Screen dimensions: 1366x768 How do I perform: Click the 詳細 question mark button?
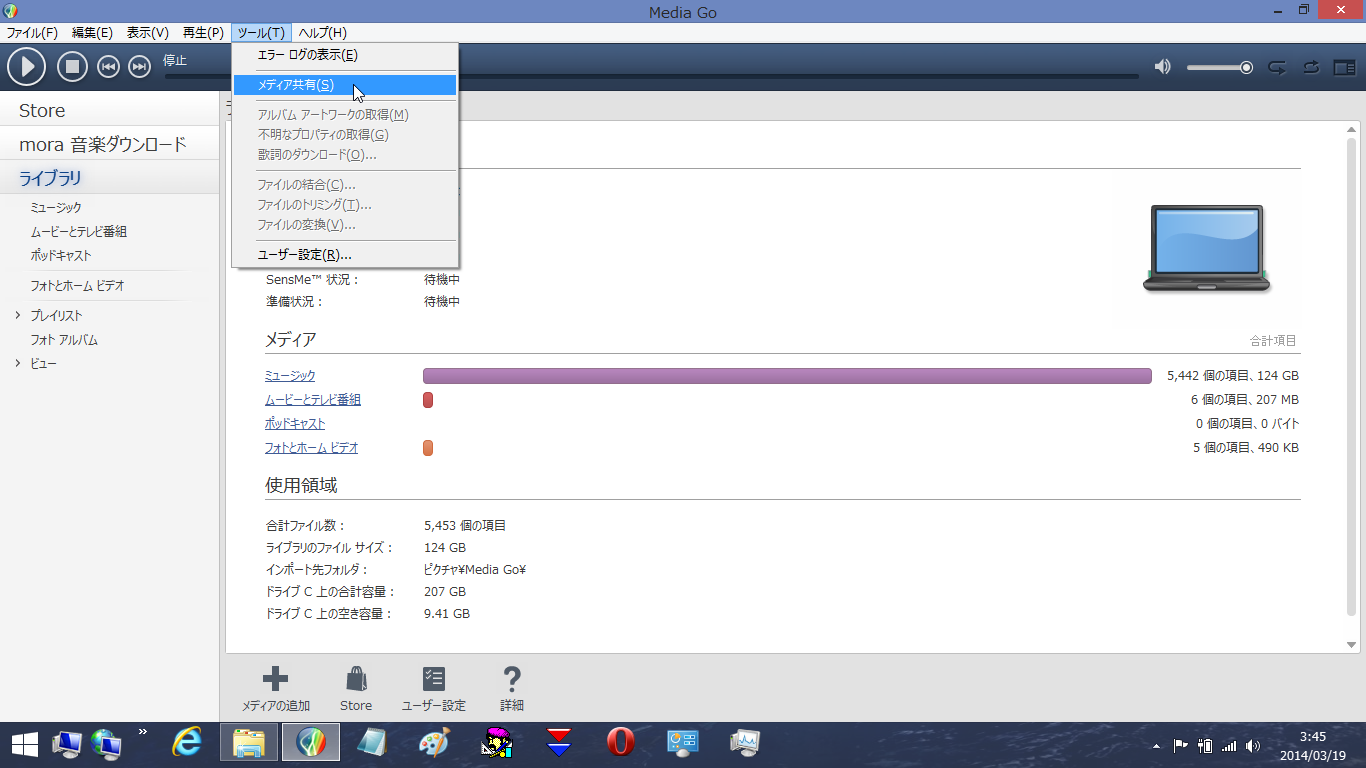[512, 689]
